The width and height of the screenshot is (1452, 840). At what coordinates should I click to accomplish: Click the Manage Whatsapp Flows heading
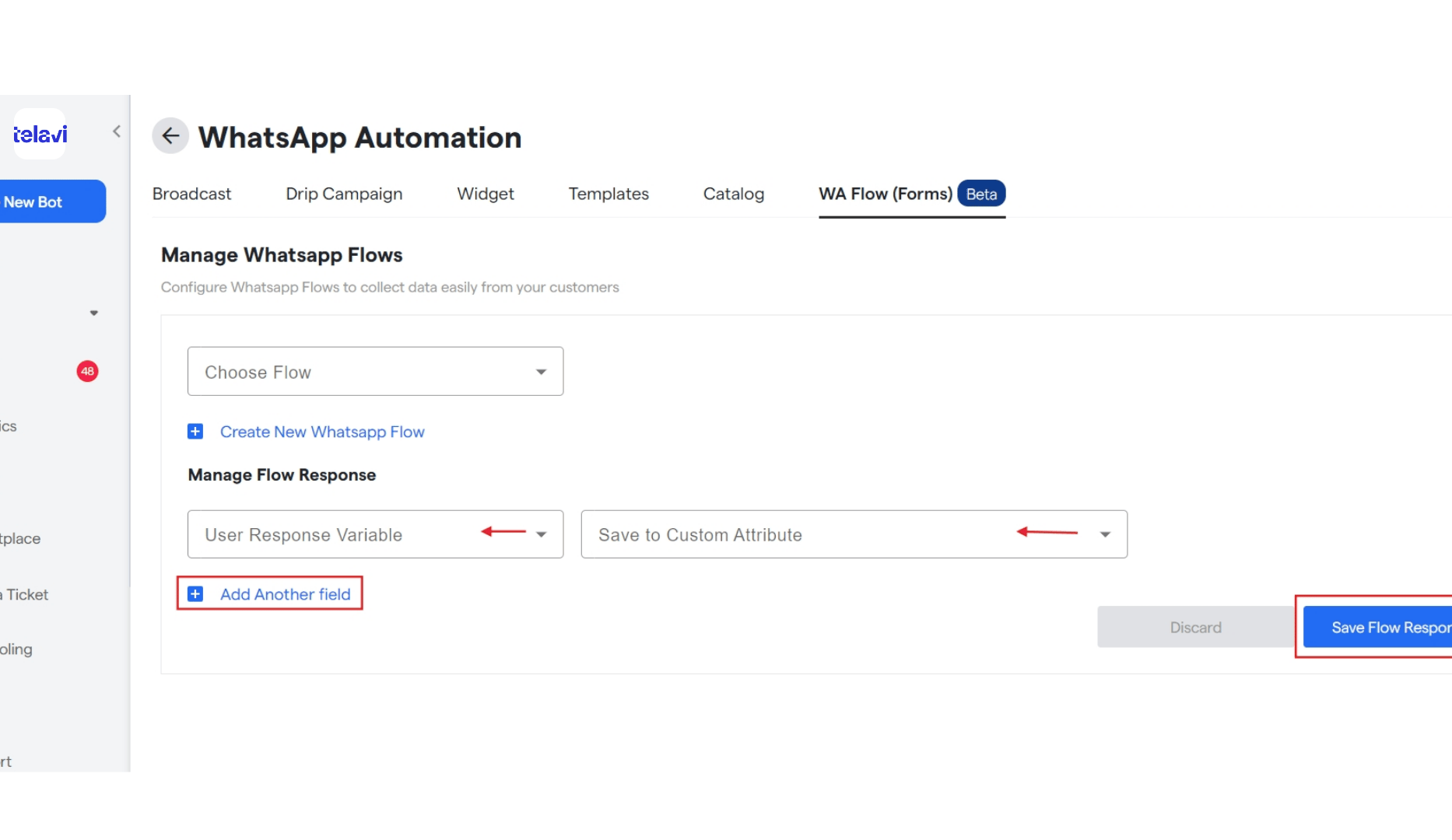(282, 255)
